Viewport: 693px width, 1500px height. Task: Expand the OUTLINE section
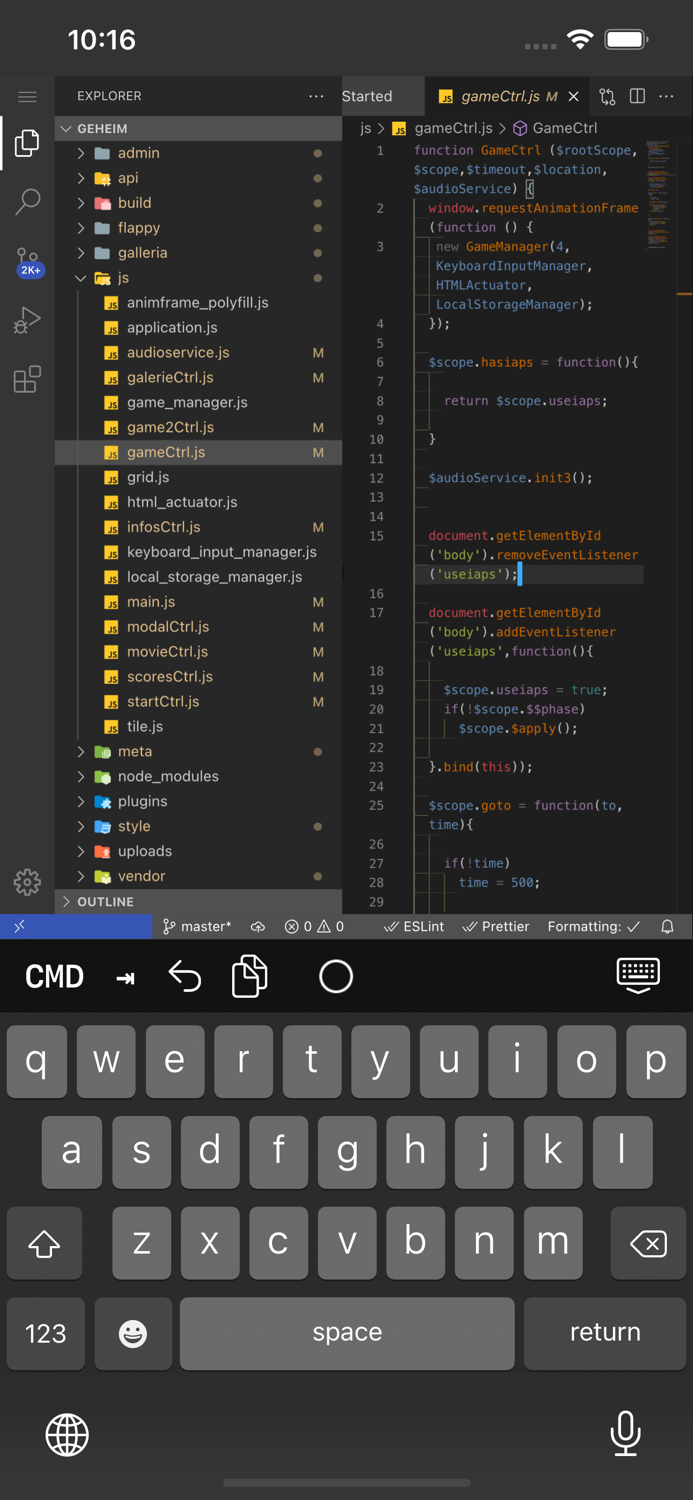coord(109,901)
